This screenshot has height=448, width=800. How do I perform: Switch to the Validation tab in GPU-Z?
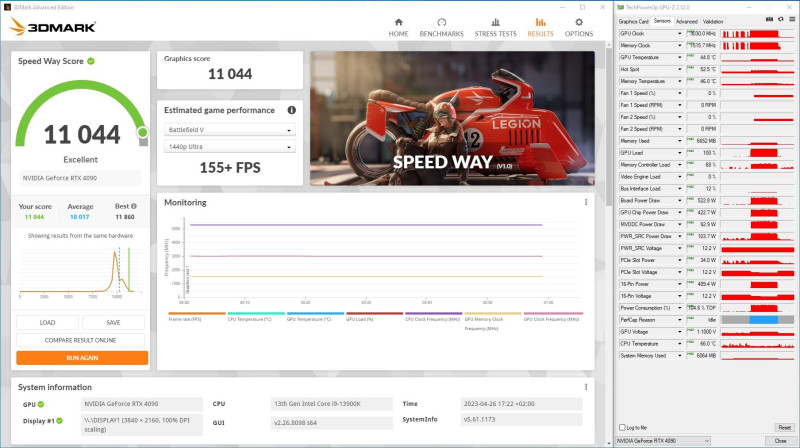(x=713, y=21)
